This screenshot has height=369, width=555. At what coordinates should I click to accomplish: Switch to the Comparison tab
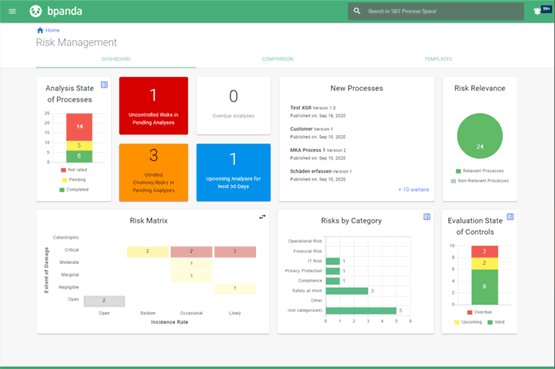pyautogui.click(x=278, y=59)
